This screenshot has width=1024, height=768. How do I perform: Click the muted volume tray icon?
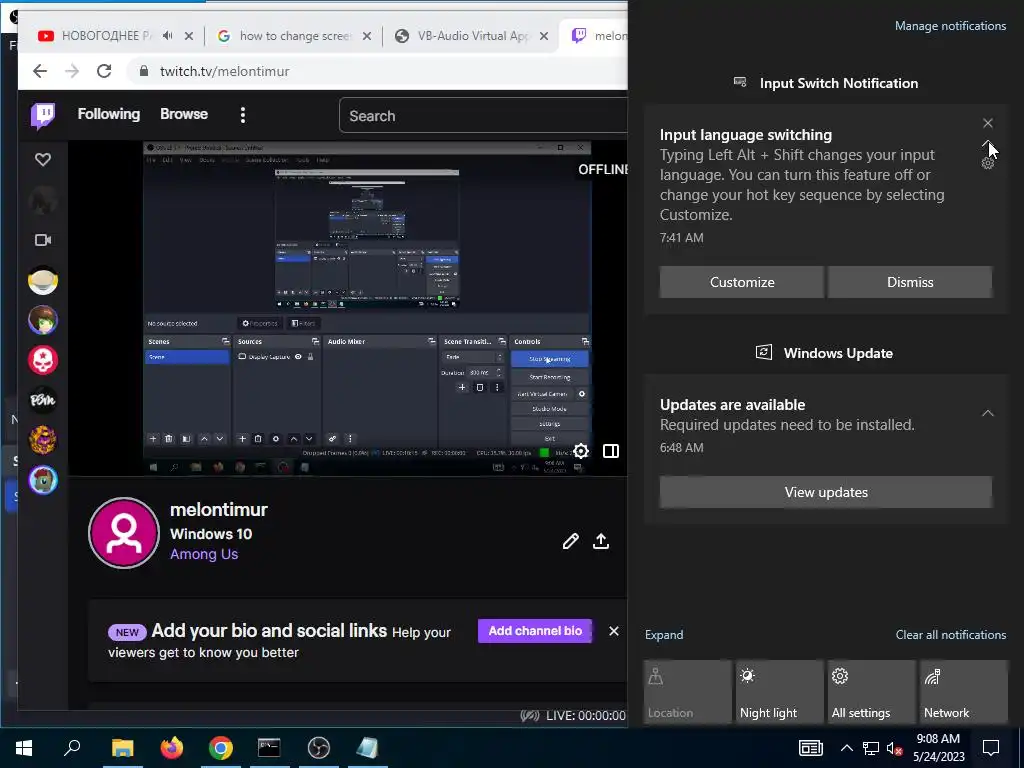click(895, 748)
